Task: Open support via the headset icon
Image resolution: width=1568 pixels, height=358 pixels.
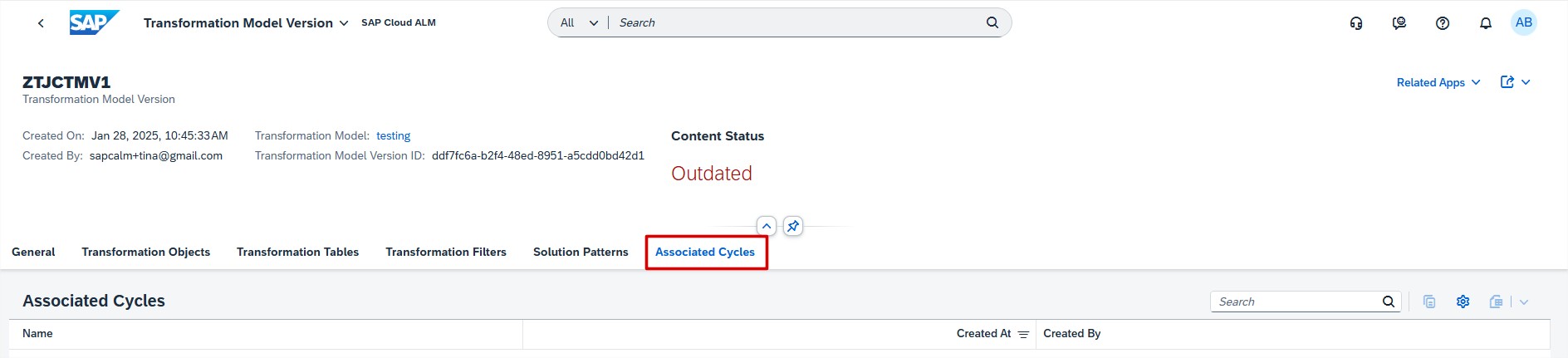Action: [1356, 23]
